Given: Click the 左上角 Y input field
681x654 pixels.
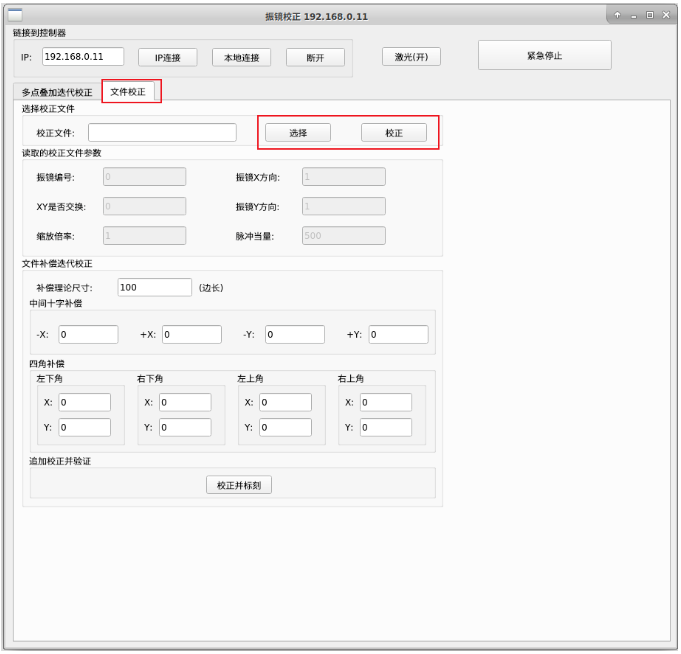Looking at the screenshot, I should (x=286, y=428).
